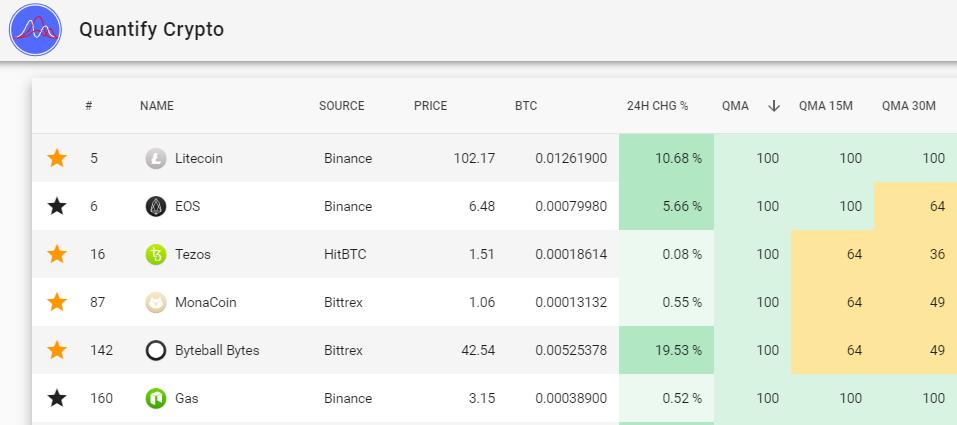Sort by 24H CHG % header
The image size is (957, 425).
pos(657,106)
